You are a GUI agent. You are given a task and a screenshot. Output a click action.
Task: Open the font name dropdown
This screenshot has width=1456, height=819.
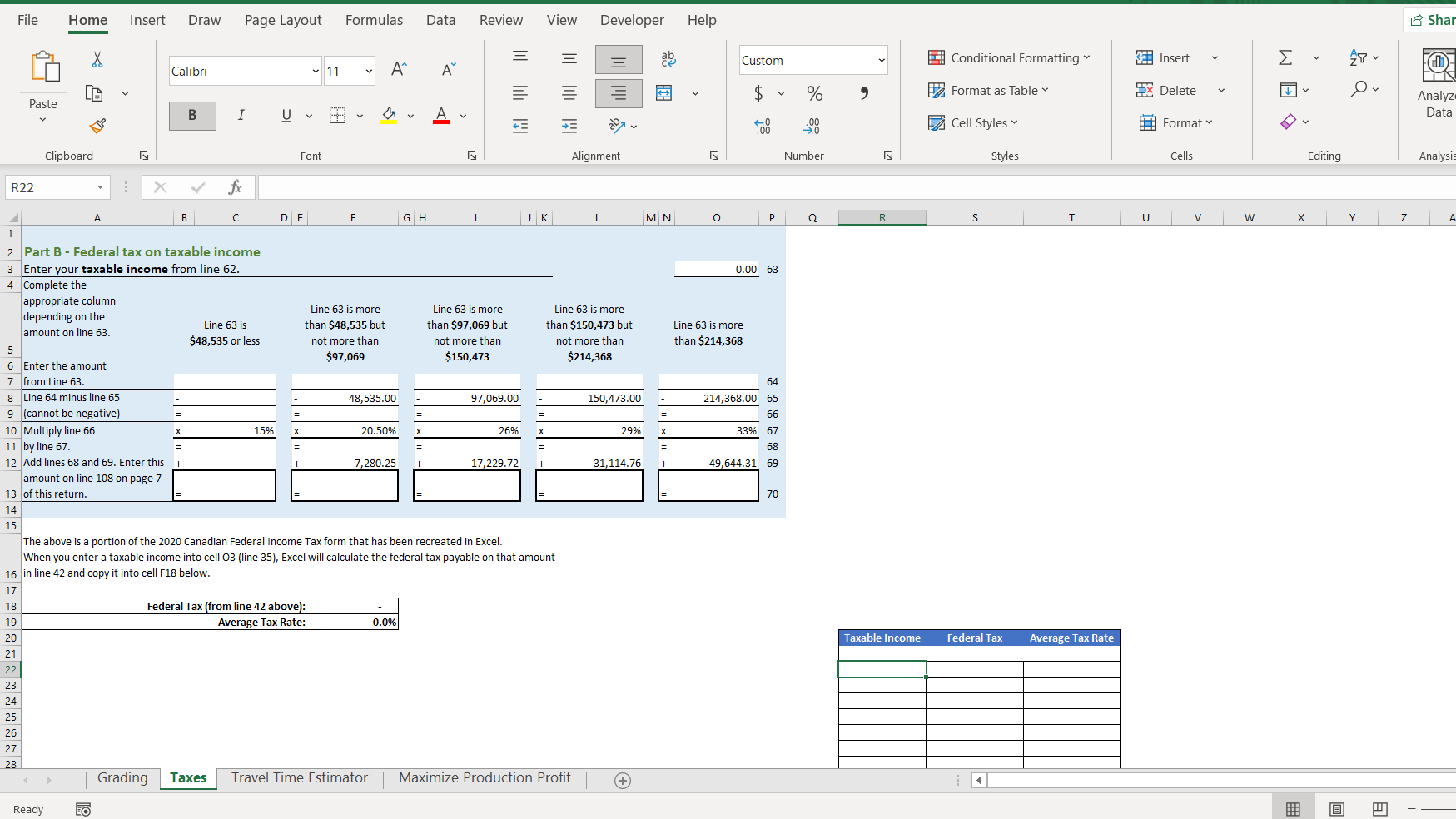316,71
